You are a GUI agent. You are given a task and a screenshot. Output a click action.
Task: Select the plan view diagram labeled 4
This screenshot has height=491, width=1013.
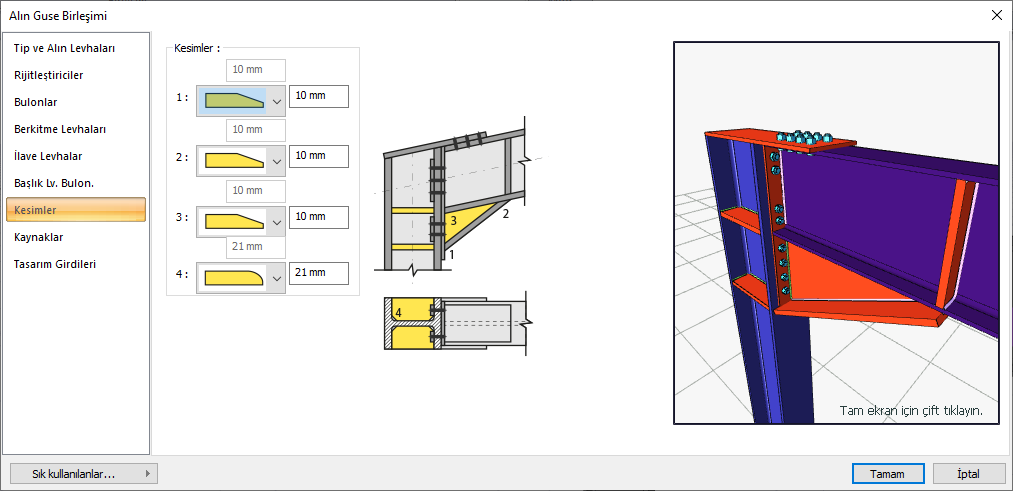tap(456, 324)
